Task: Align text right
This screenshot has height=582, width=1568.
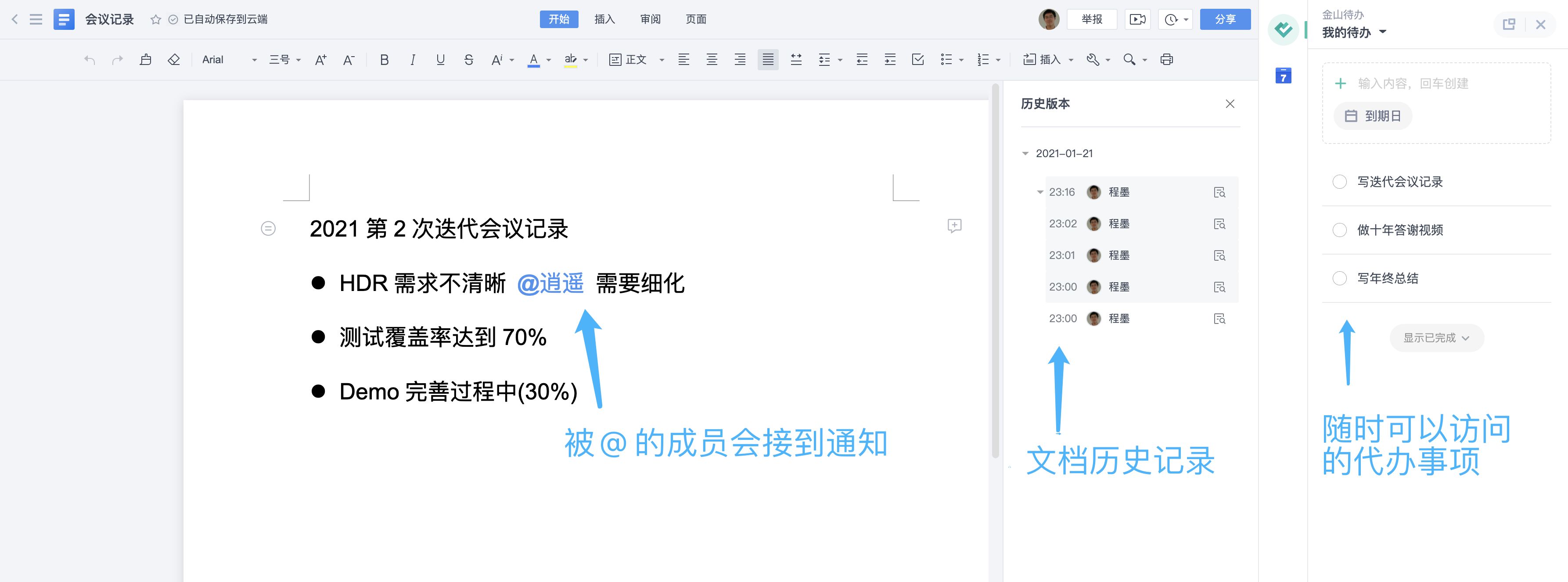Action: coord(740,60)
